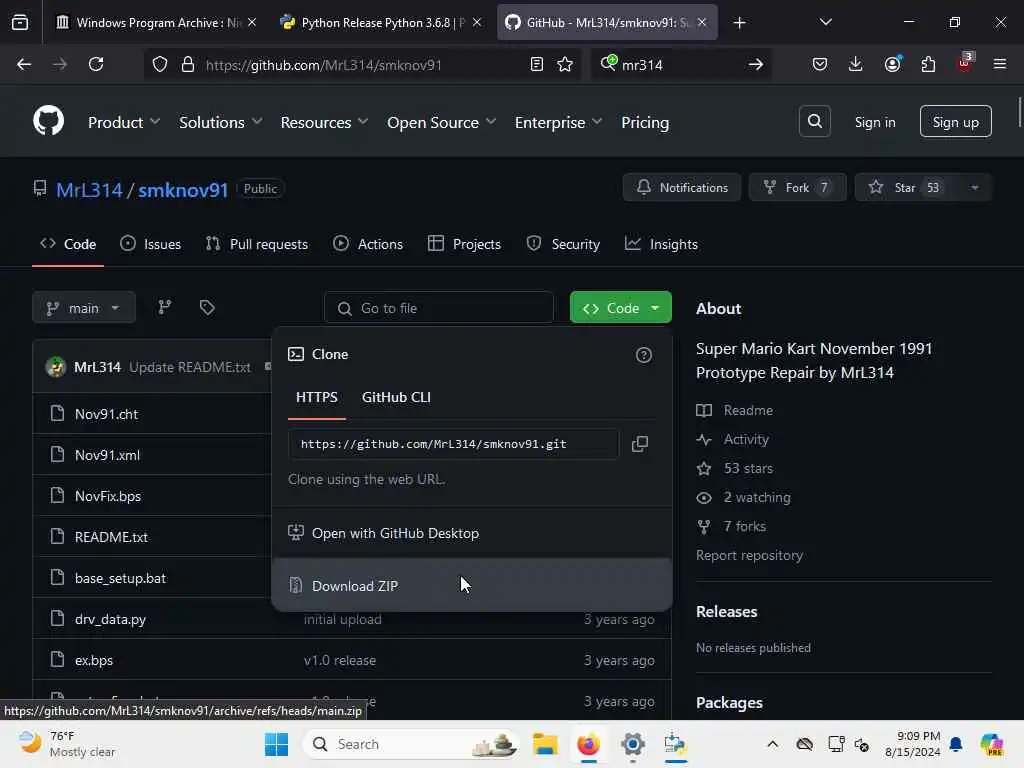Click the GitHub logo home icon
Screen dimensions: 1024x768
click(48, 121)
